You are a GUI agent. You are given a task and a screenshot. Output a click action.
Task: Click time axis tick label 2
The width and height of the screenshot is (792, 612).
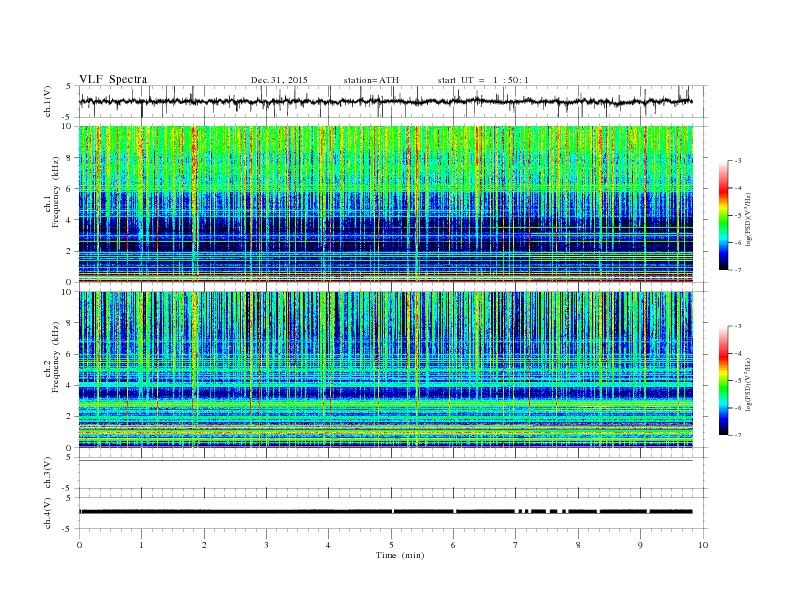pyautogui.click(x=204, y=545)
